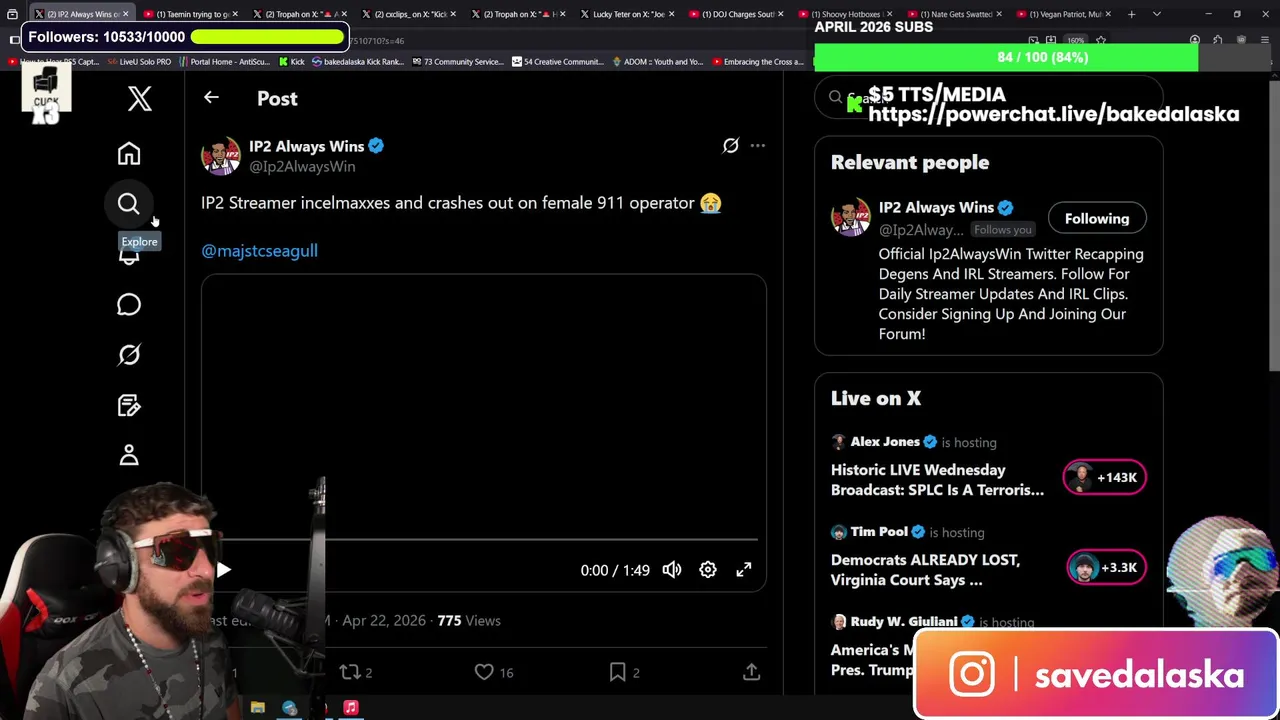Open a new browser tab with plus
Image resolution: width=1280 pixels, height=720 pixels.
[1131, 14]
